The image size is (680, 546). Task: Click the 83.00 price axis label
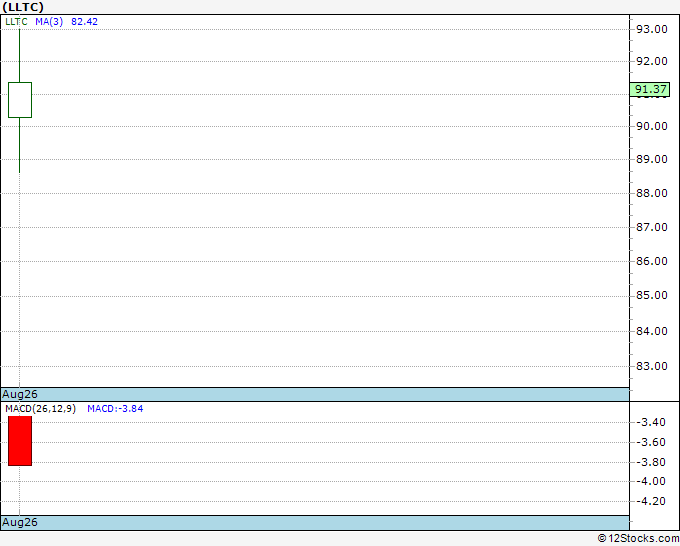651,366
